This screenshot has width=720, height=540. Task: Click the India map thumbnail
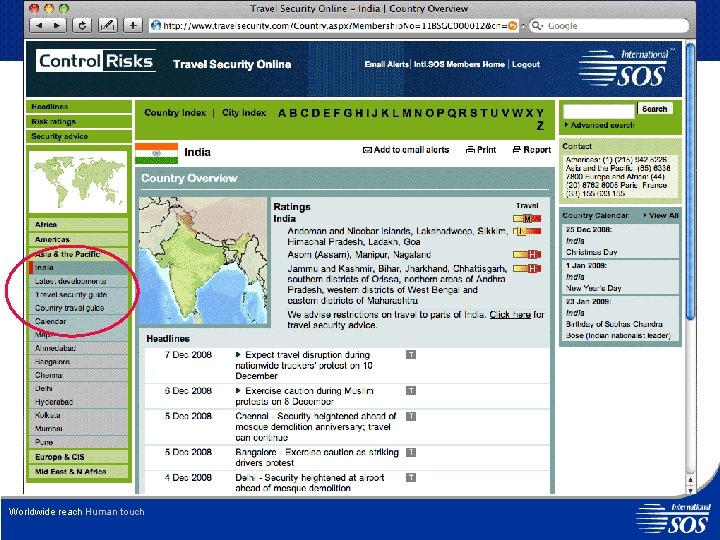pyautogui.click(x=203, y=261)
